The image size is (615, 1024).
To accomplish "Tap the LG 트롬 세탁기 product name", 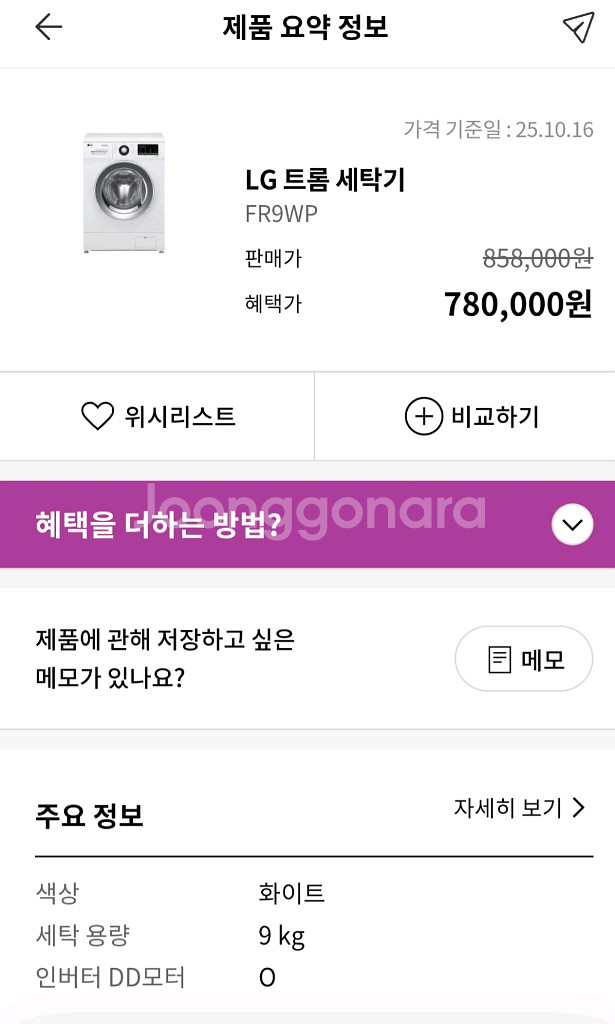I will (x=325, y=180).
